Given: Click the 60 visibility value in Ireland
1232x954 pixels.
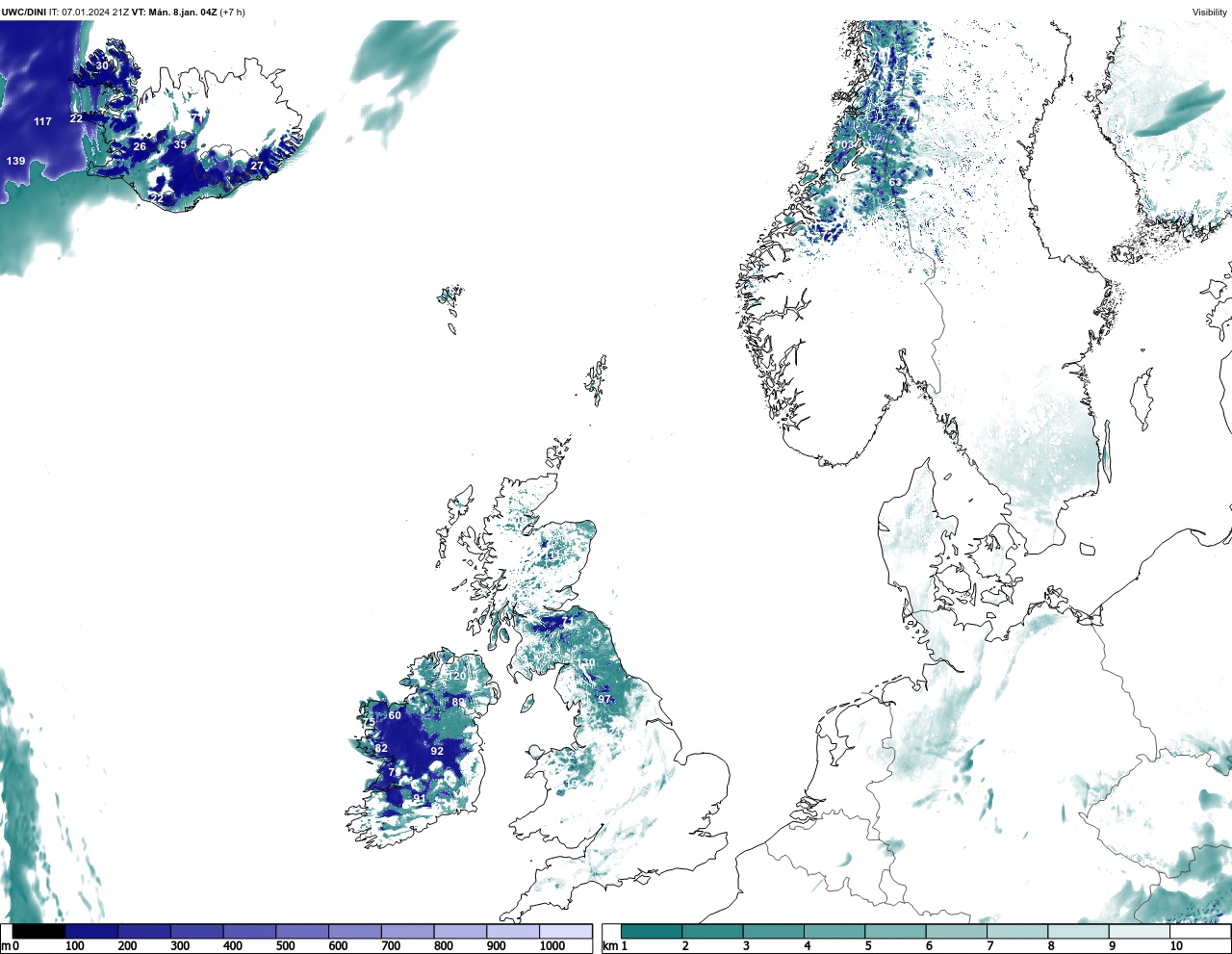Looking at the screenshot, I should pyautogui.click(x=395, y=715).
